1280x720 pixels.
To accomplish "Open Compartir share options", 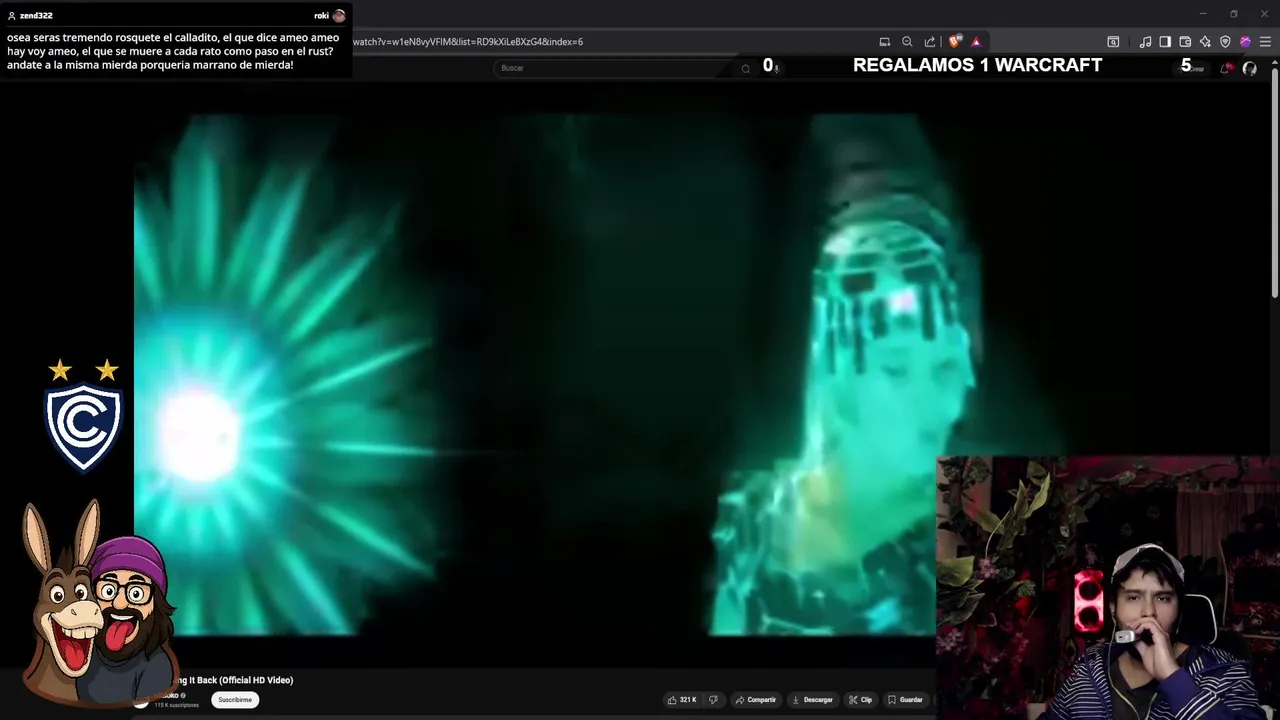I will [x=756, y=700].
